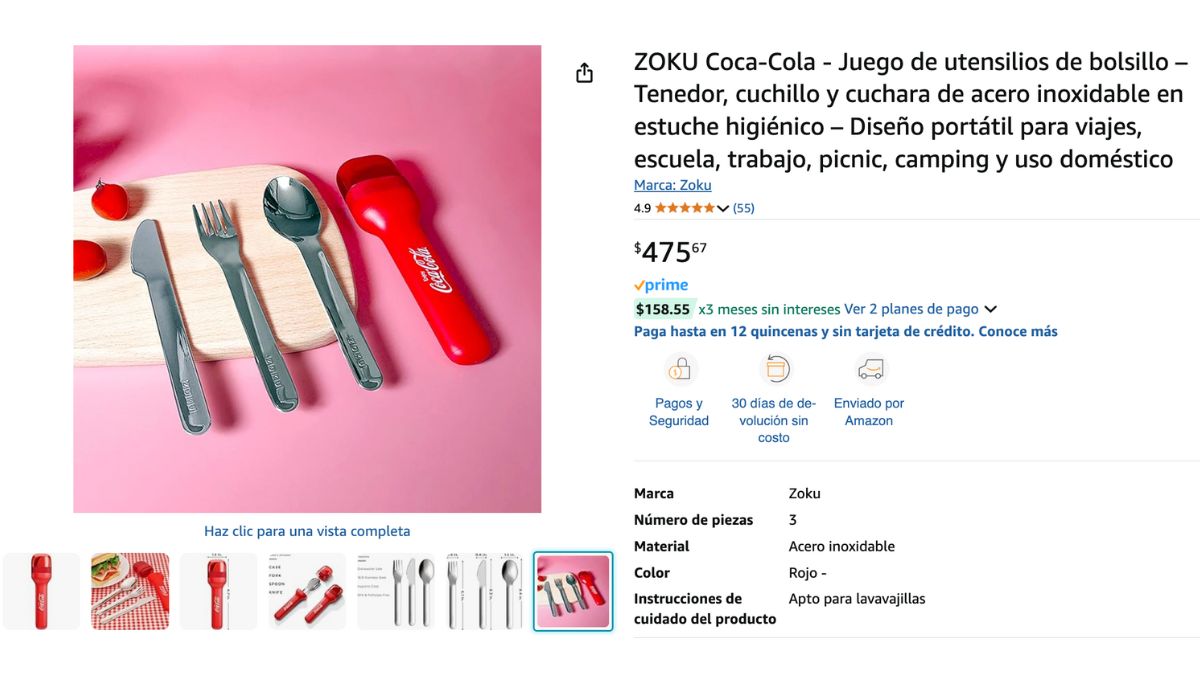Click the Pagos y Seguridad lock icon
1200x675 pixels.
[x=679, y=370]
